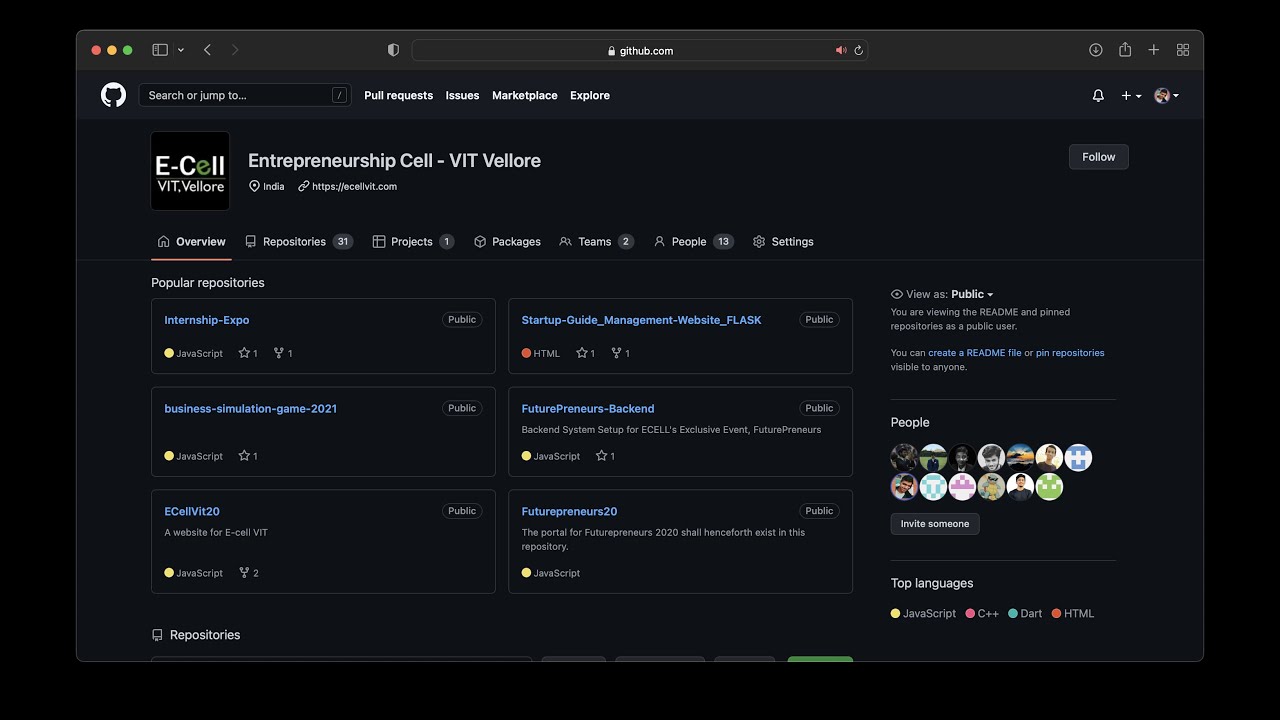The height and width of the screenshot is (720, 1280).
Task: Click the fork icon on ECellVit20 card
Action: (244, 573)
